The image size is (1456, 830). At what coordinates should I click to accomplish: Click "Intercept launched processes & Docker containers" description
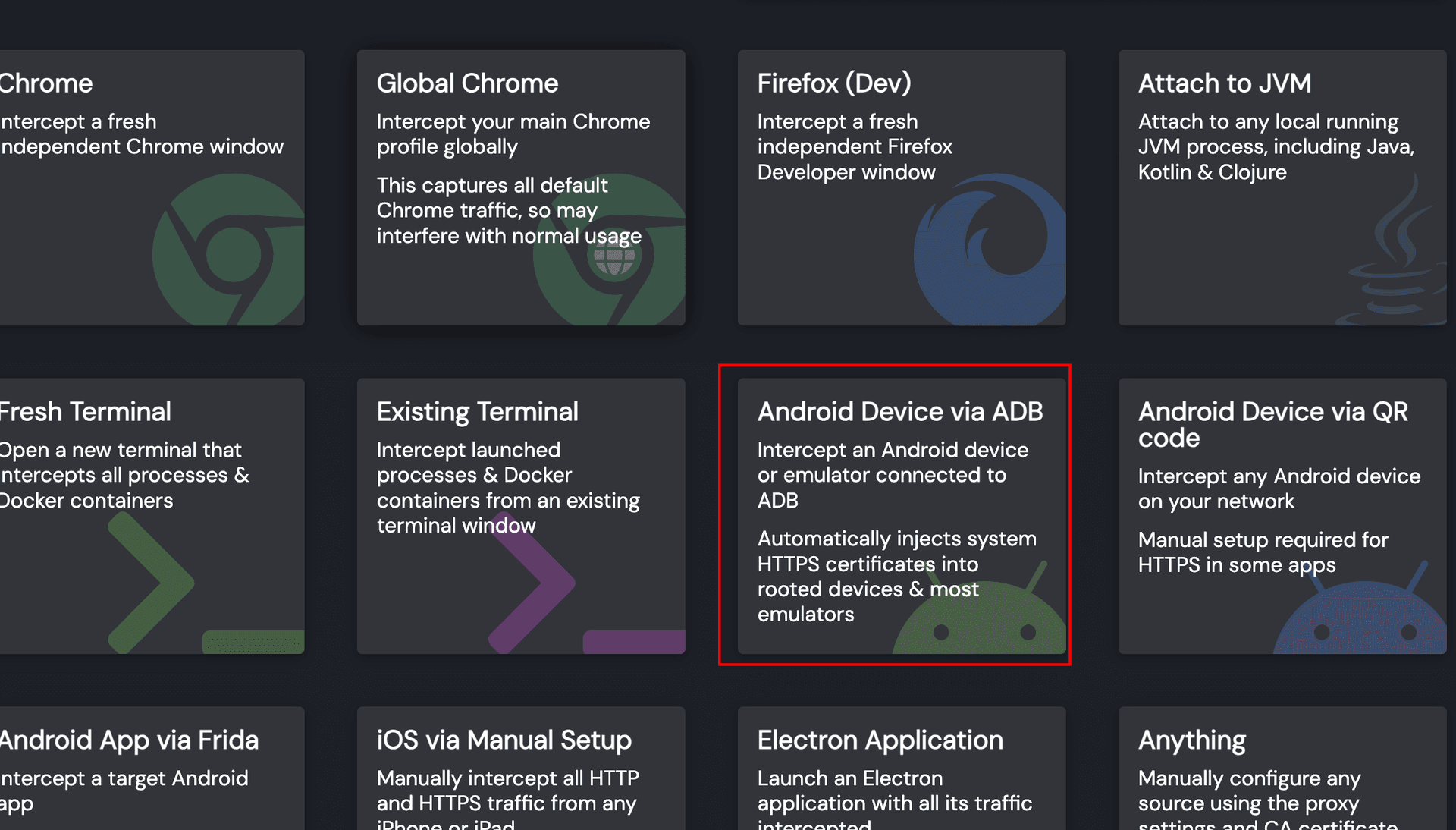[508, 488]
